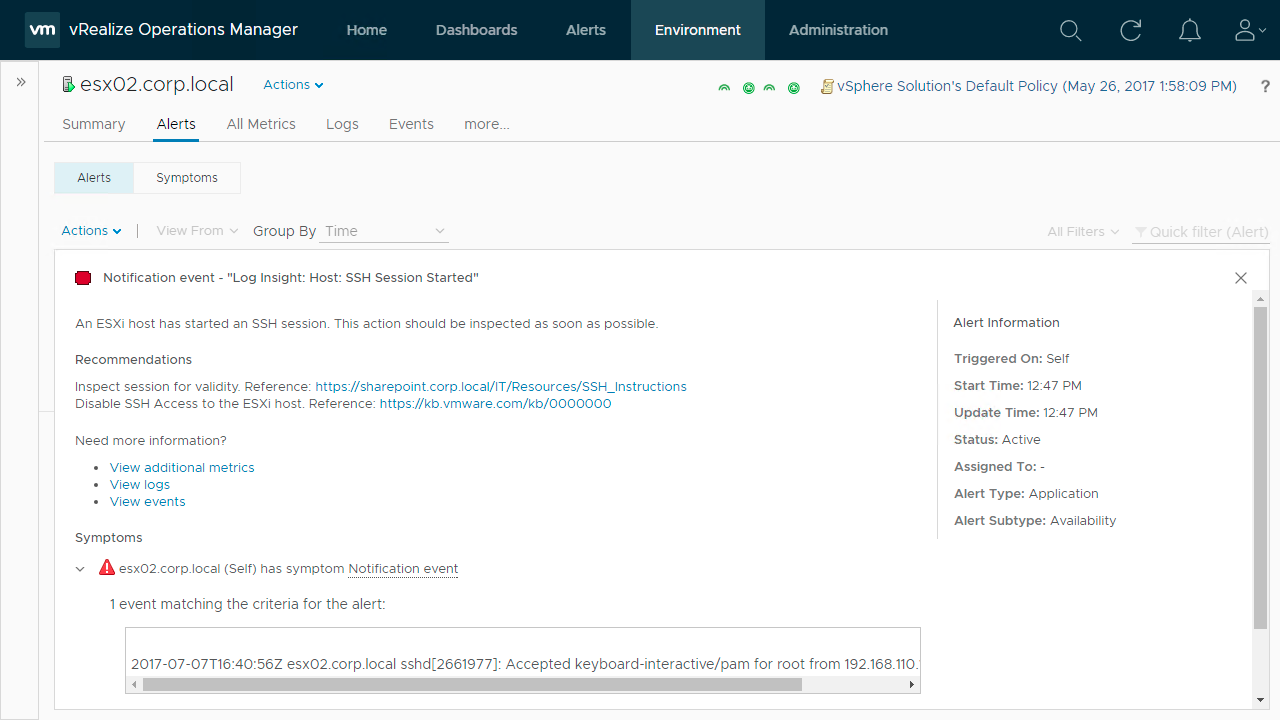Image resolution: width=1280 pixels, height=720 pixels.
Task: Open the SharePoint SSH_Instructions link
Action: point(500,387)
